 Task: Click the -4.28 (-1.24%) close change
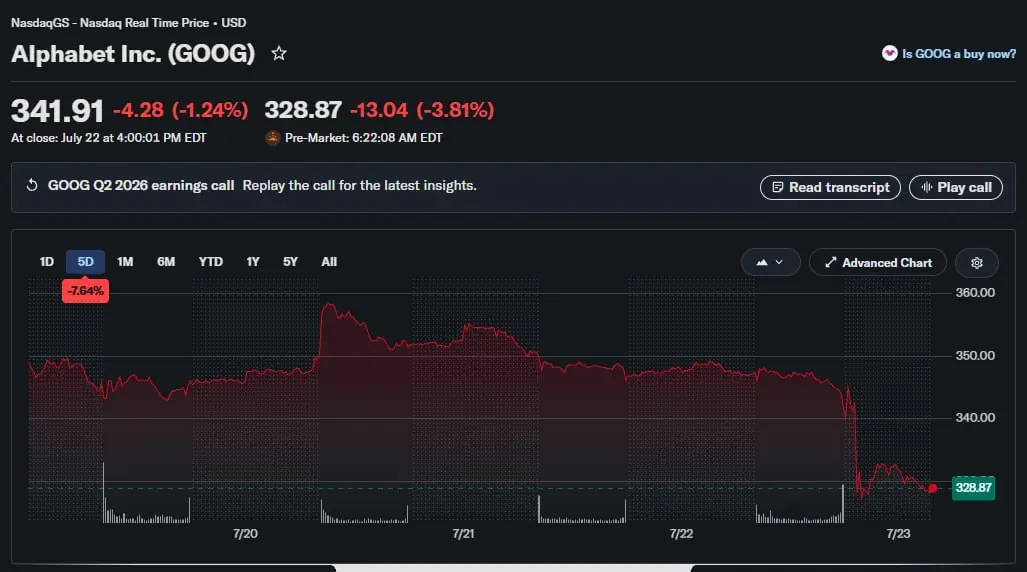click(x=181, y=110)
